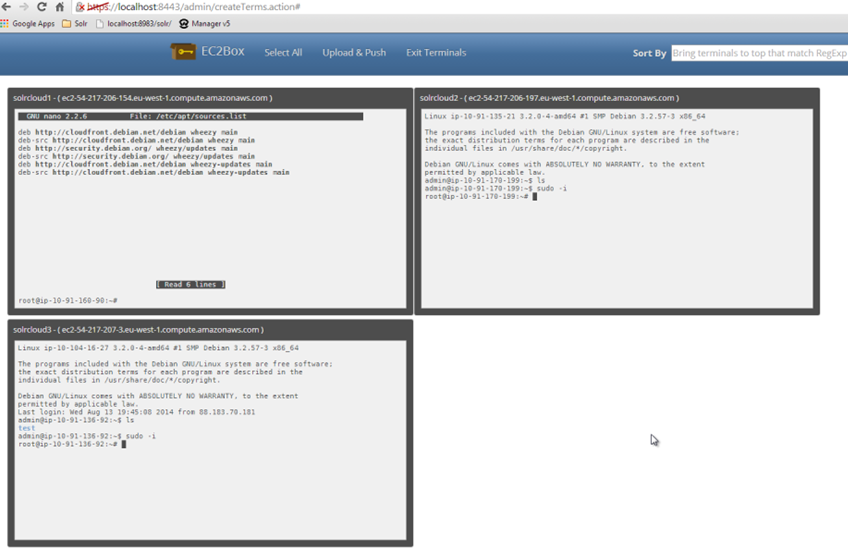Open the browser home icon
848x551 pixels.
pos(59,7)
